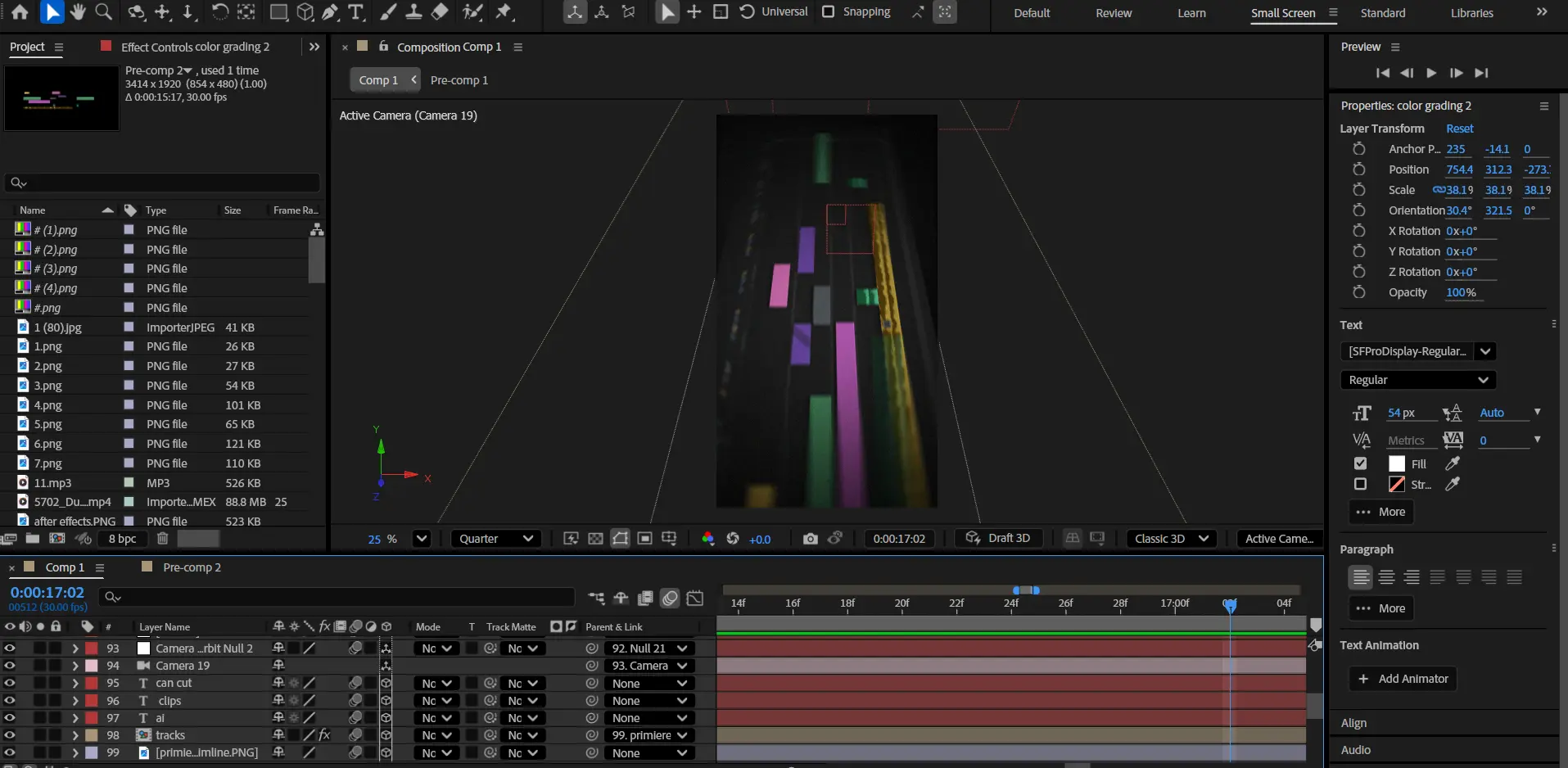Open the Pre-comp 2 timeline tab
Screen dimensions: 1568x768
click(192, 567)
